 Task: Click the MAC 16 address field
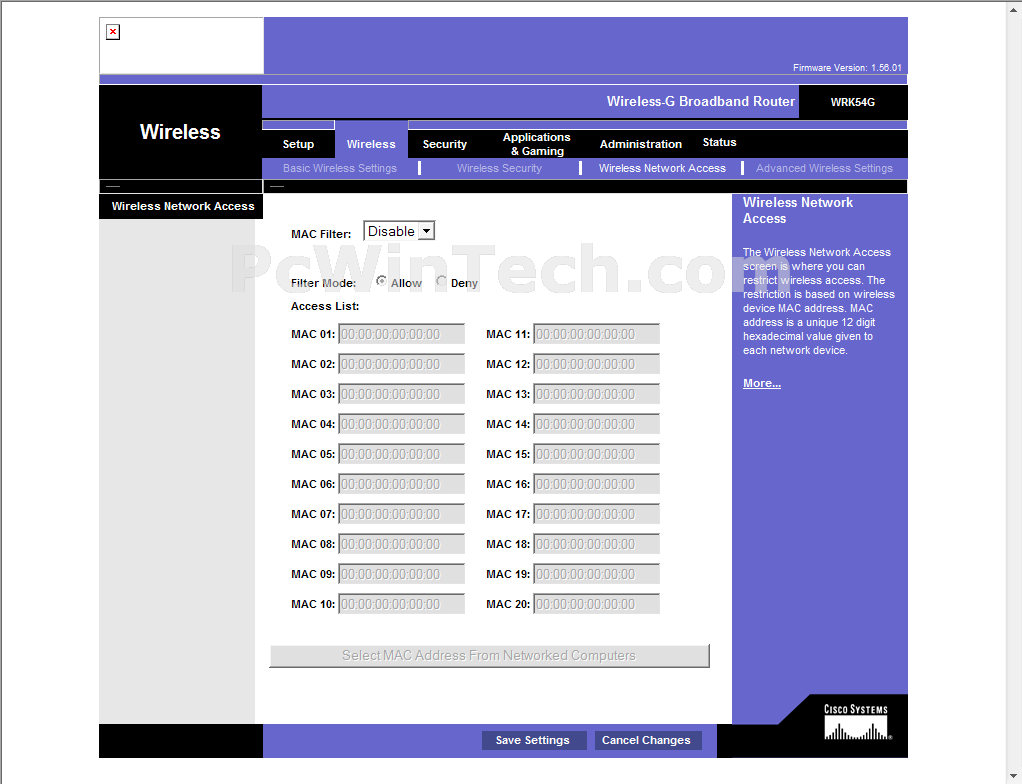(x=596, y=484)
